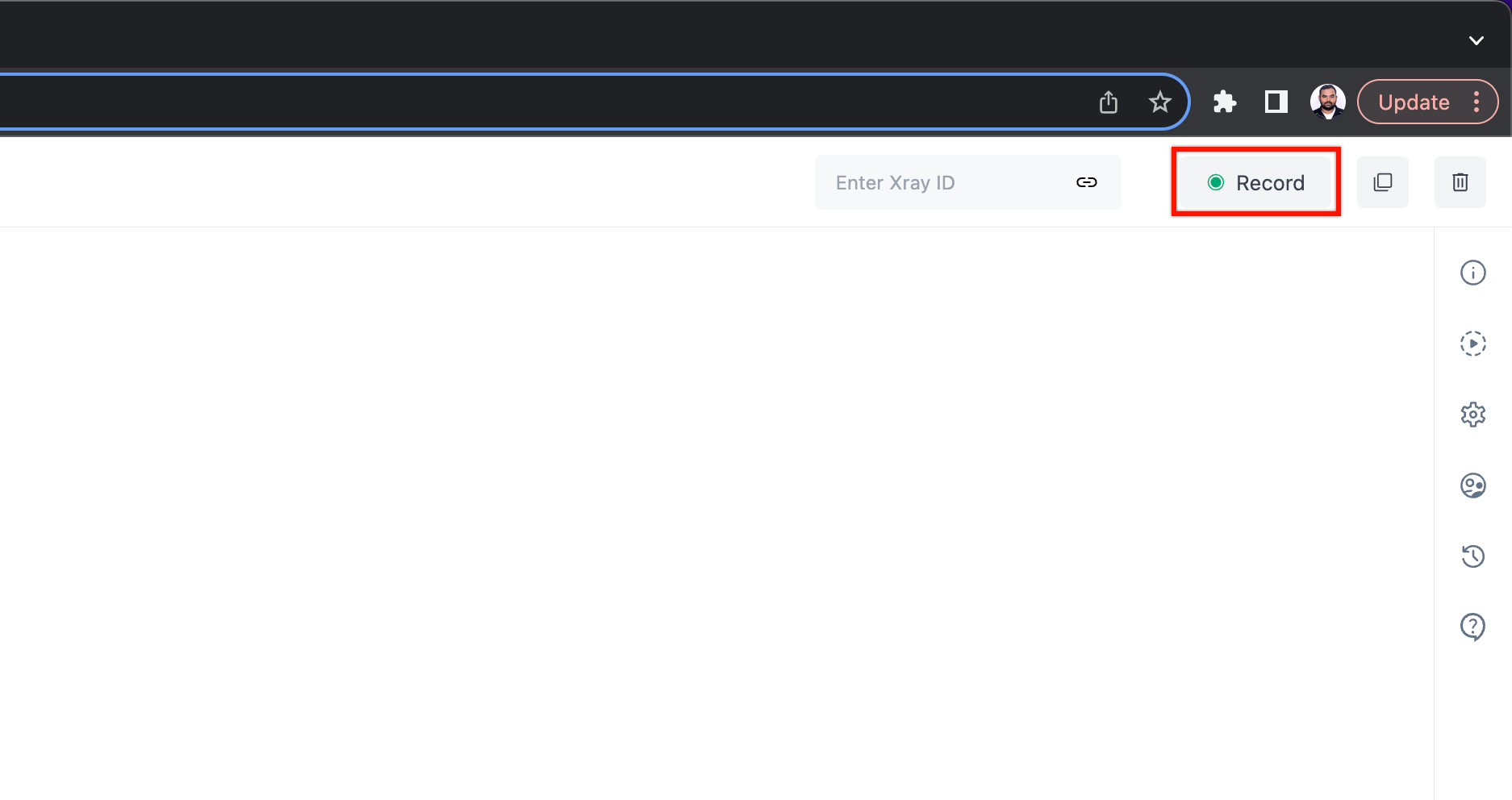Click the user profile avatar

[x=1328, y=102]
